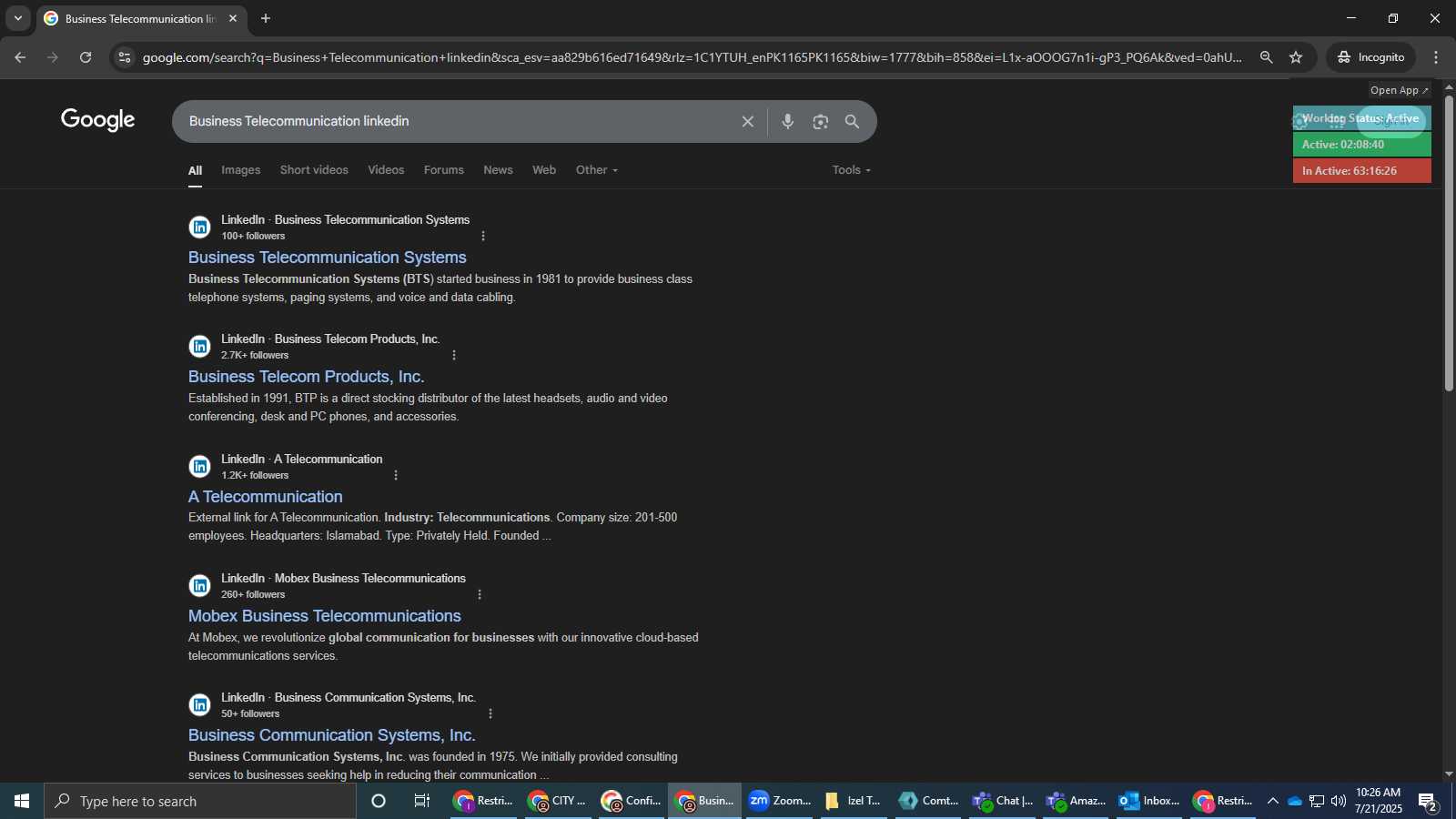This screenshot has height=819, width=1456.
Task: Click the Google logo
Action: pyautogui.click(x=98, y=120)
